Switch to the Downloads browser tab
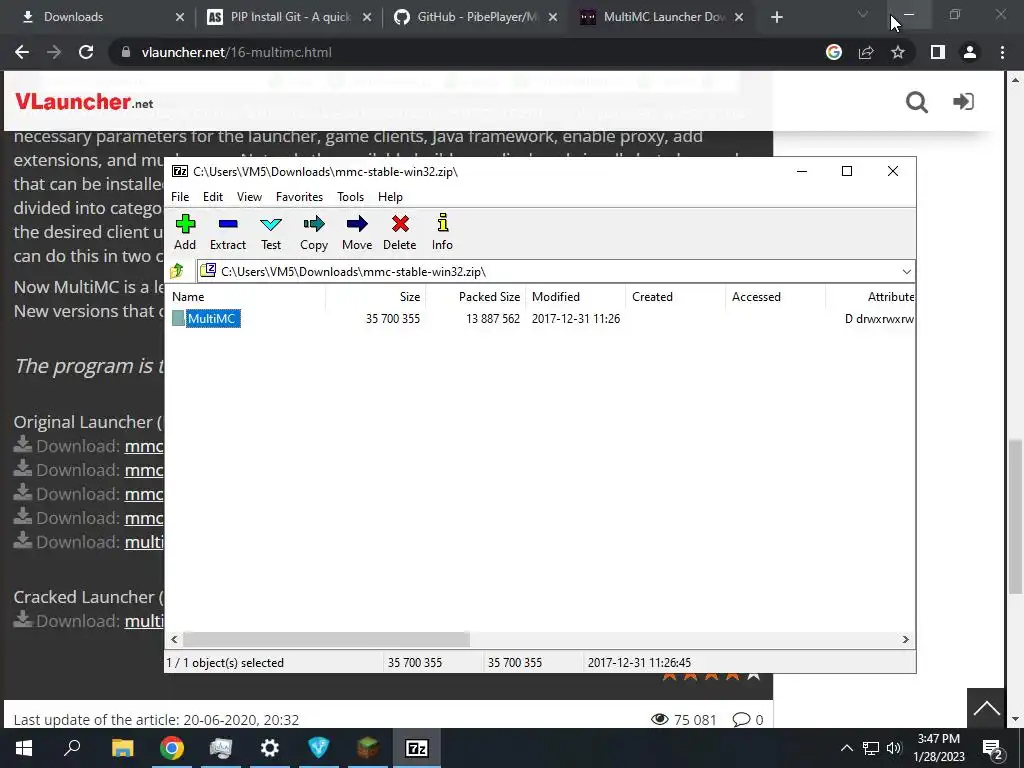The image size is (1024, 768). tap(98, 17)
